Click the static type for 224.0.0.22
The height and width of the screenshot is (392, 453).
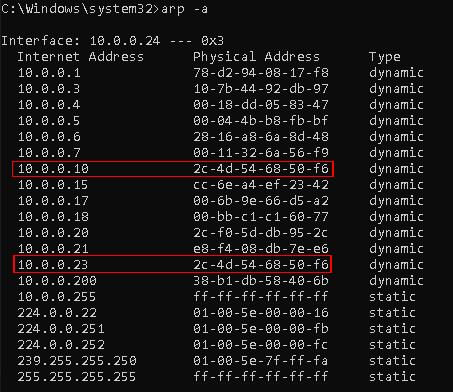click(x=392, y=313)
